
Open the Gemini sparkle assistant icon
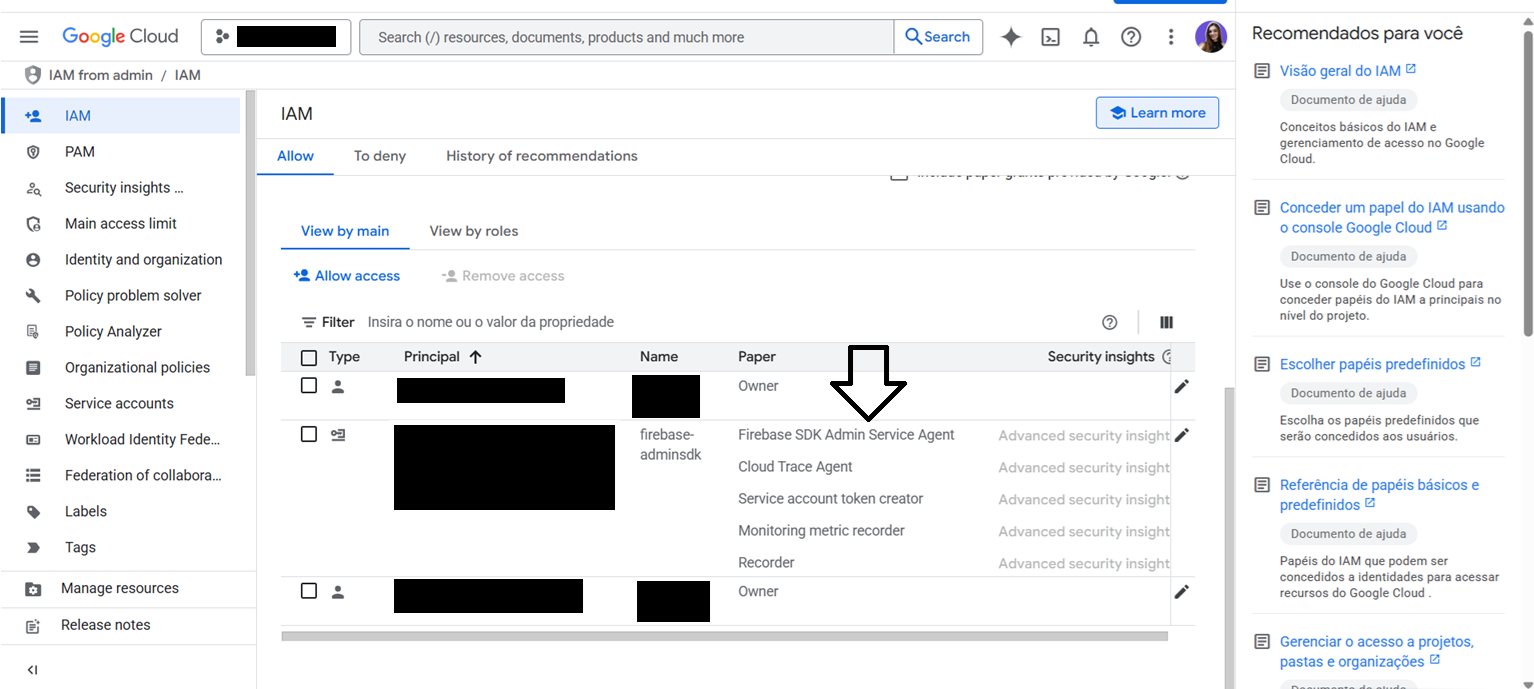1011,37
